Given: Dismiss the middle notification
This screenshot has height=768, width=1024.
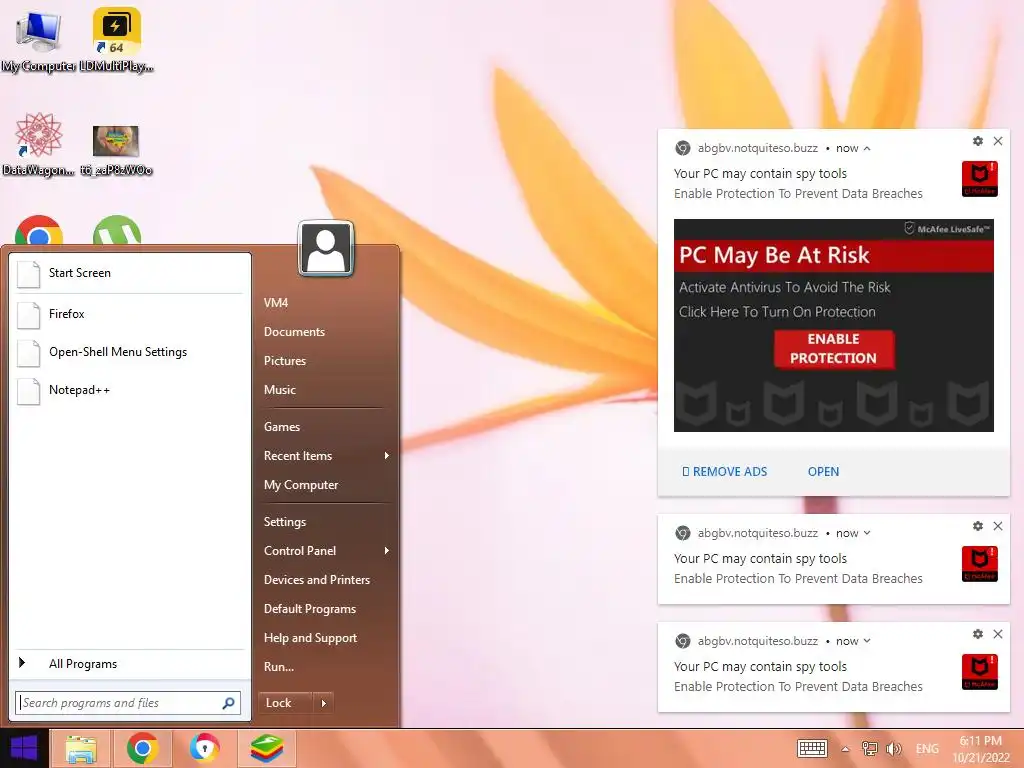Looking at the screenshot, I should (998, 526).
